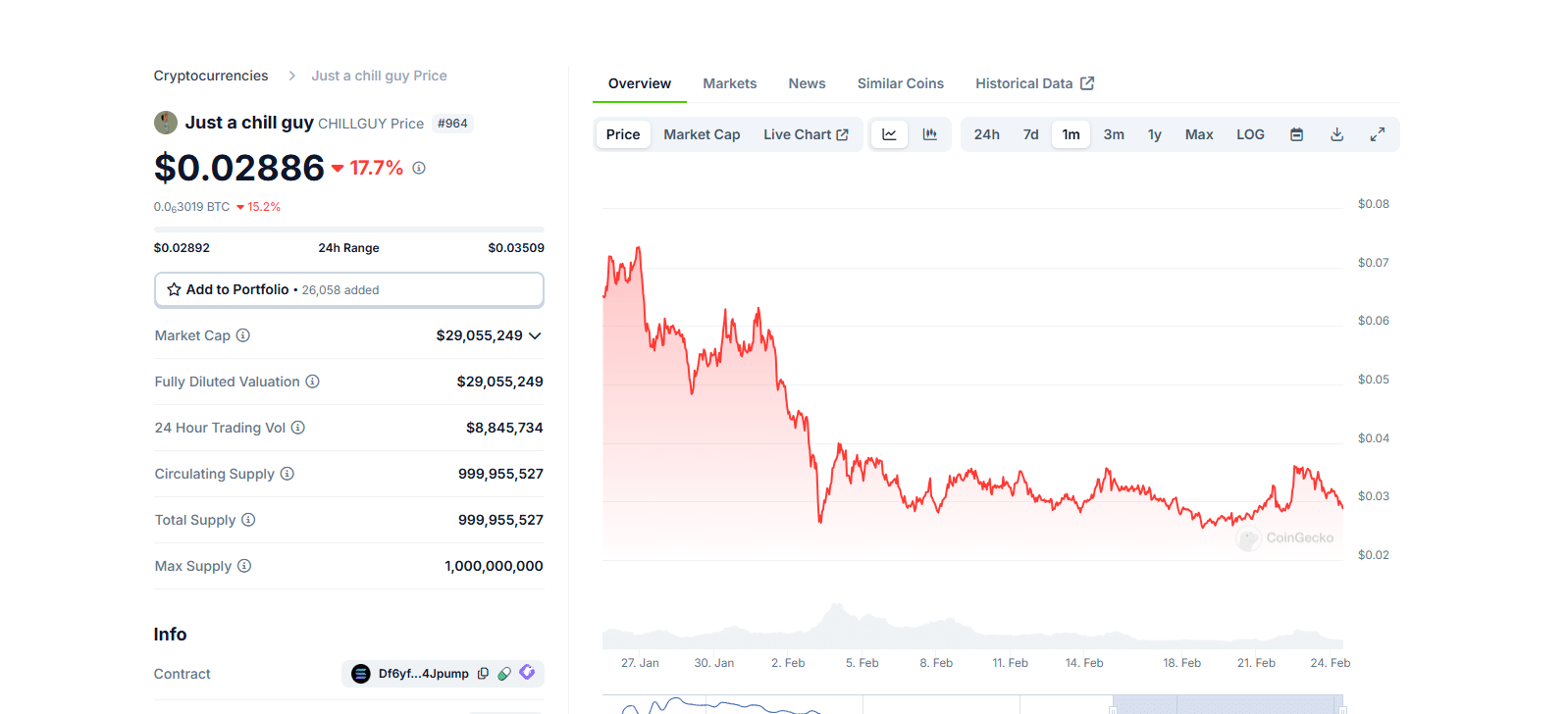The image size is (1568, 714).
Task: Click the $29,055,249 Market Cap value
Action: pos(480,335)
